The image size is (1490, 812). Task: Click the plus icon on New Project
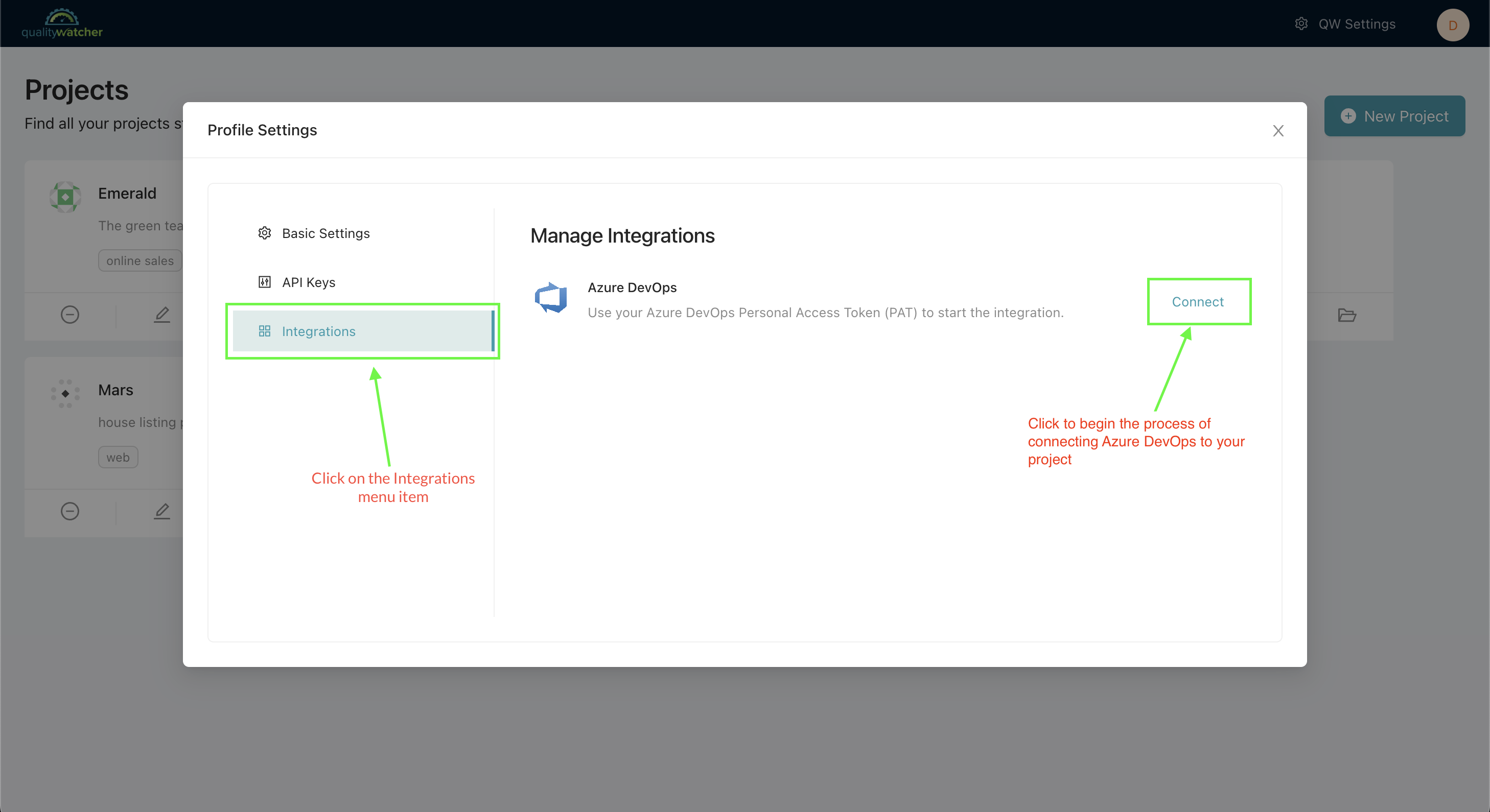pyautogui.click(x=1348, y=116)
